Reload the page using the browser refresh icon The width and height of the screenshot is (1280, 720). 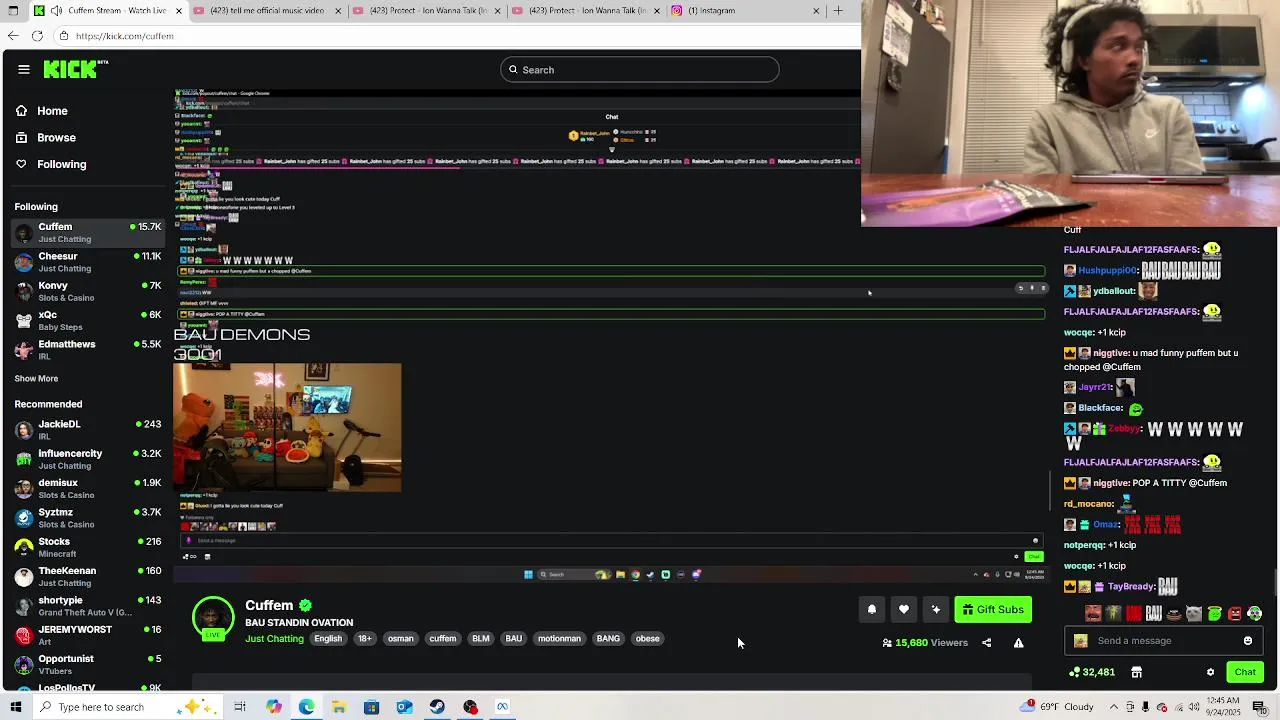[x=37, y=36]
